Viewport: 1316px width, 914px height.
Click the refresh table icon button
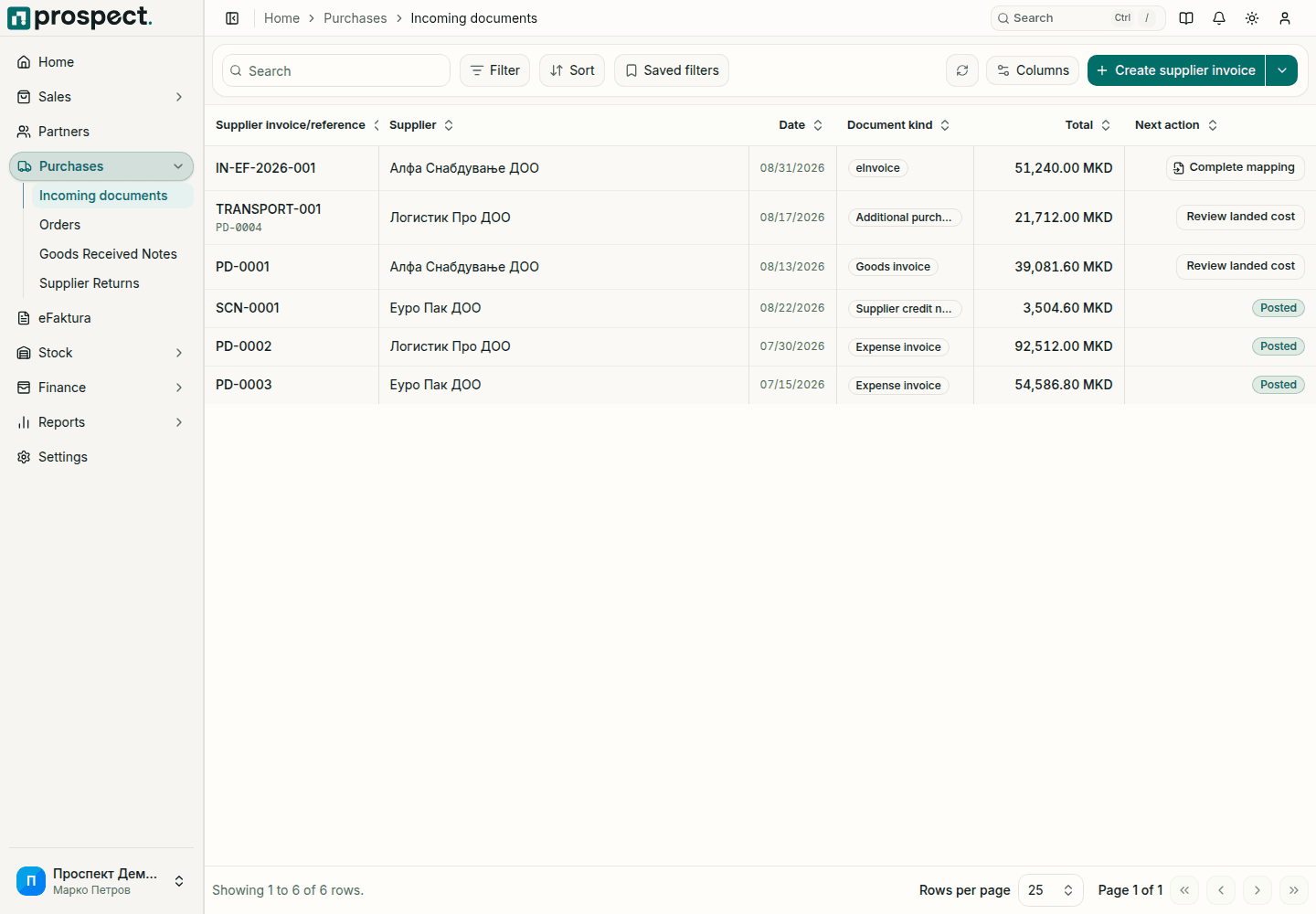coord(962,70)
